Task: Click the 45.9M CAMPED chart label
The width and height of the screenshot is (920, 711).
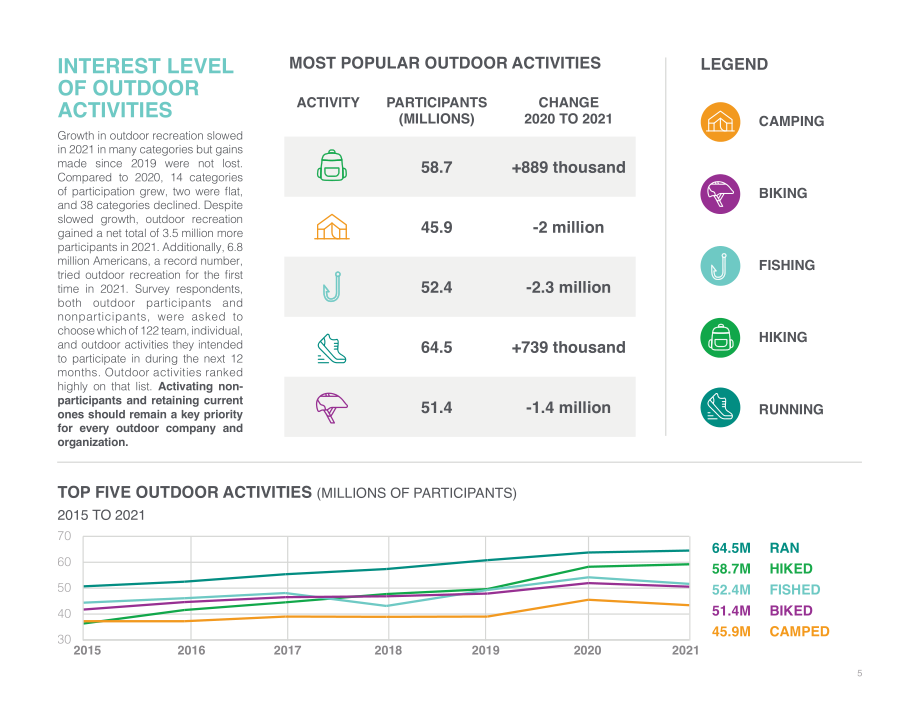Action: (770, 631)
